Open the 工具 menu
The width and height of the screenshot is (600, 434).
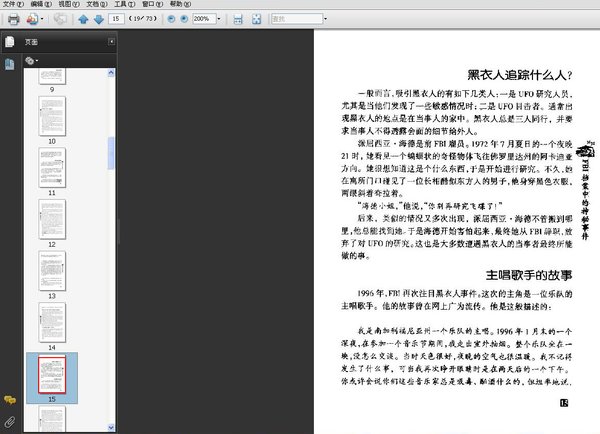pos(120,5)
